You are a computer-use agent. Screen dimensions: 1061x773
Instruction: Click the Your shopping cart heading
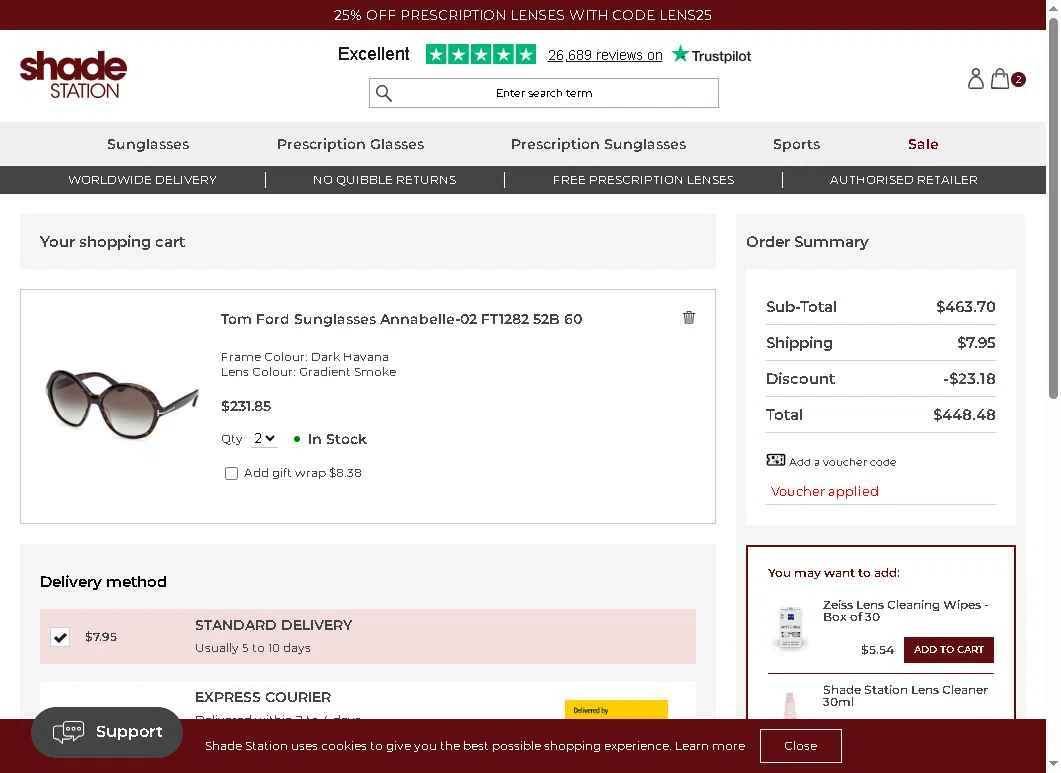[x=112, y=242]
